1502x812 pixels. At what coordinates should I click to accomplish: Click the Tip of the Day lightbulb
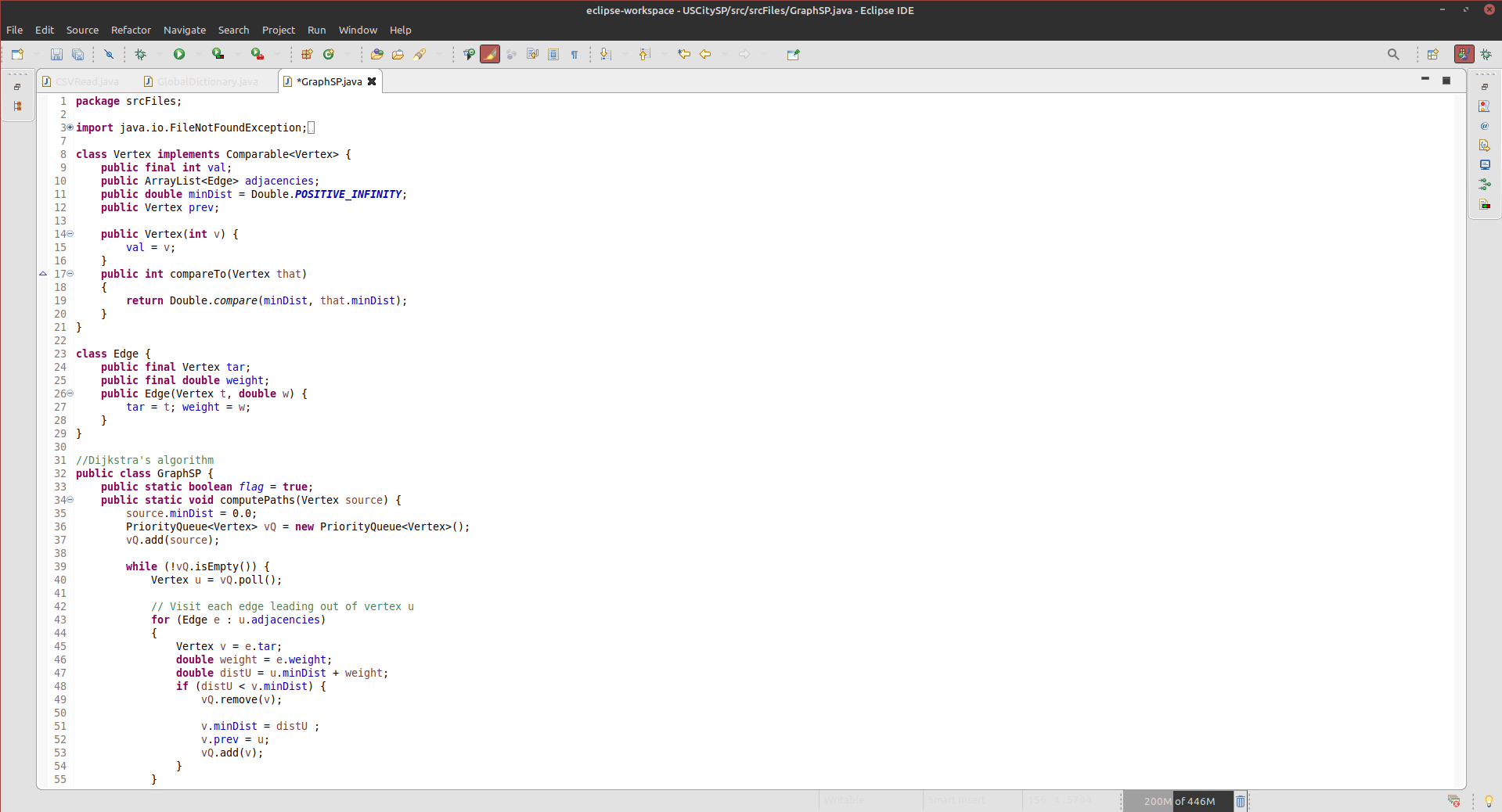(1489, 801)
